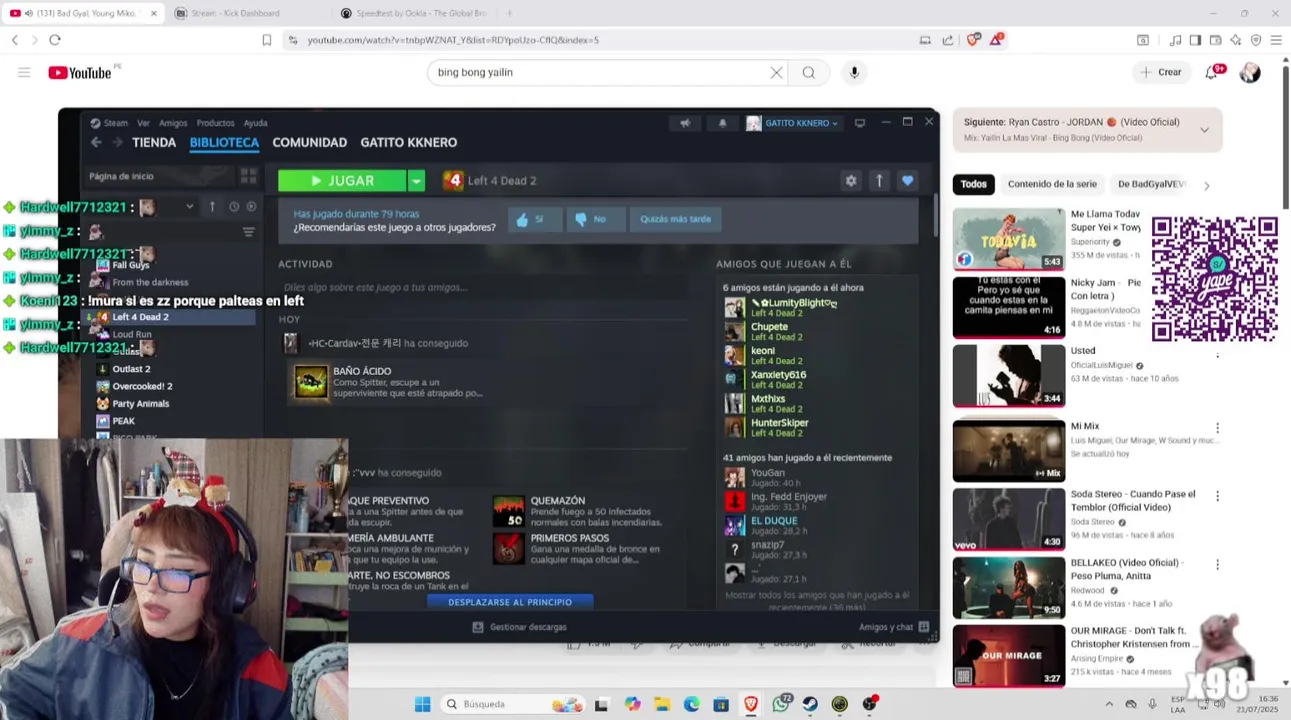Select 'Contenido de la serie' chip

pos(1052,184)
